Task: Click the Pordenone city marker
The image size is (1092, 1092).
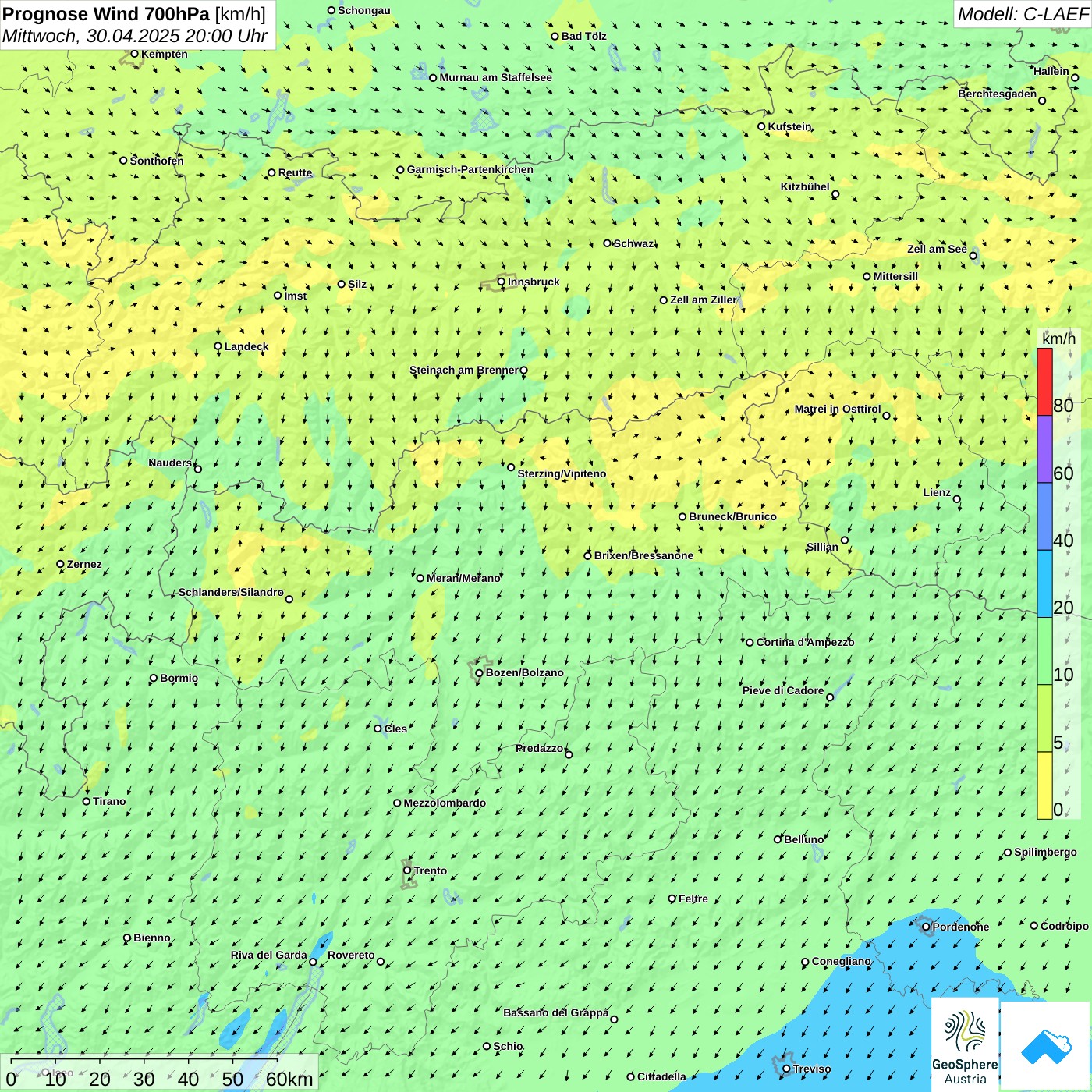Action: pyautogui.click(x=927, y=927)
